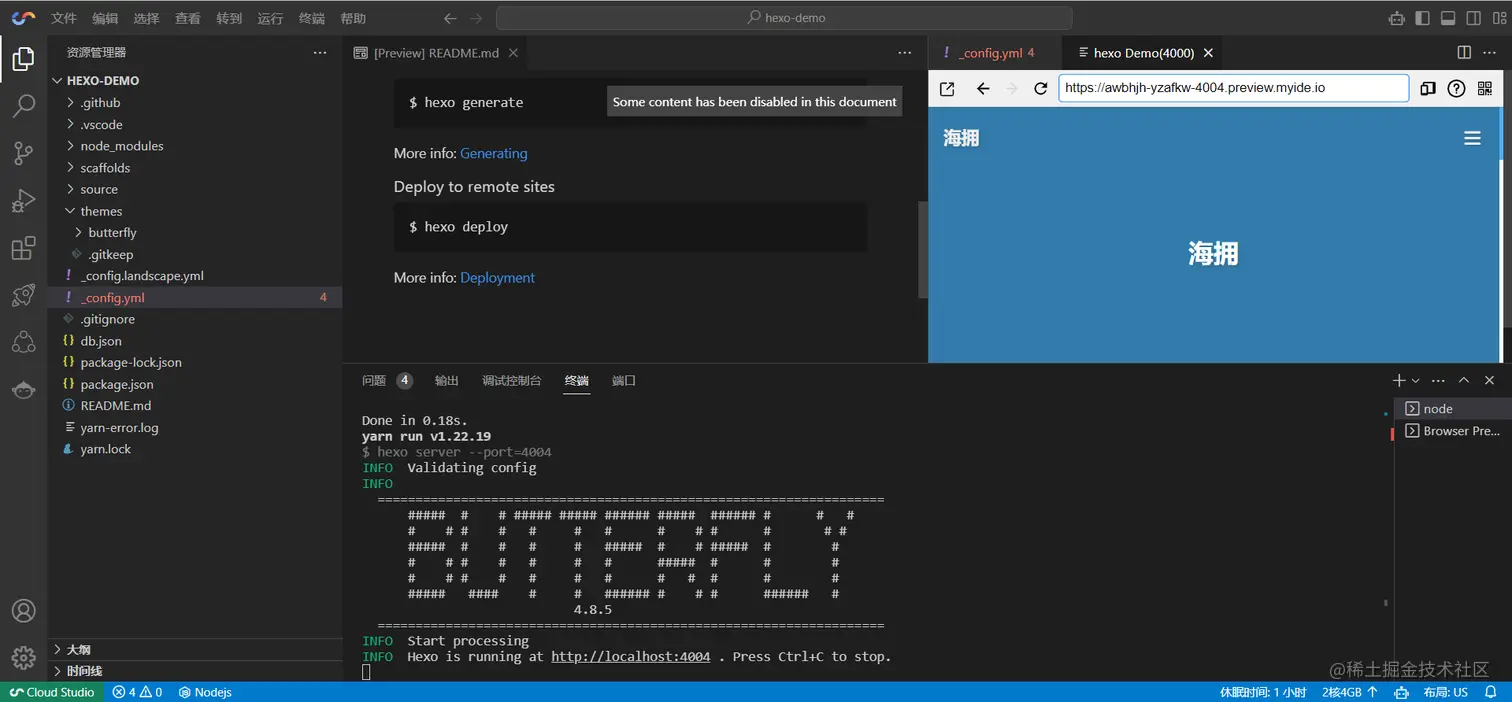Open the AI assistant robot icon
1512x702 pixels.
(x=1396, y=18)
